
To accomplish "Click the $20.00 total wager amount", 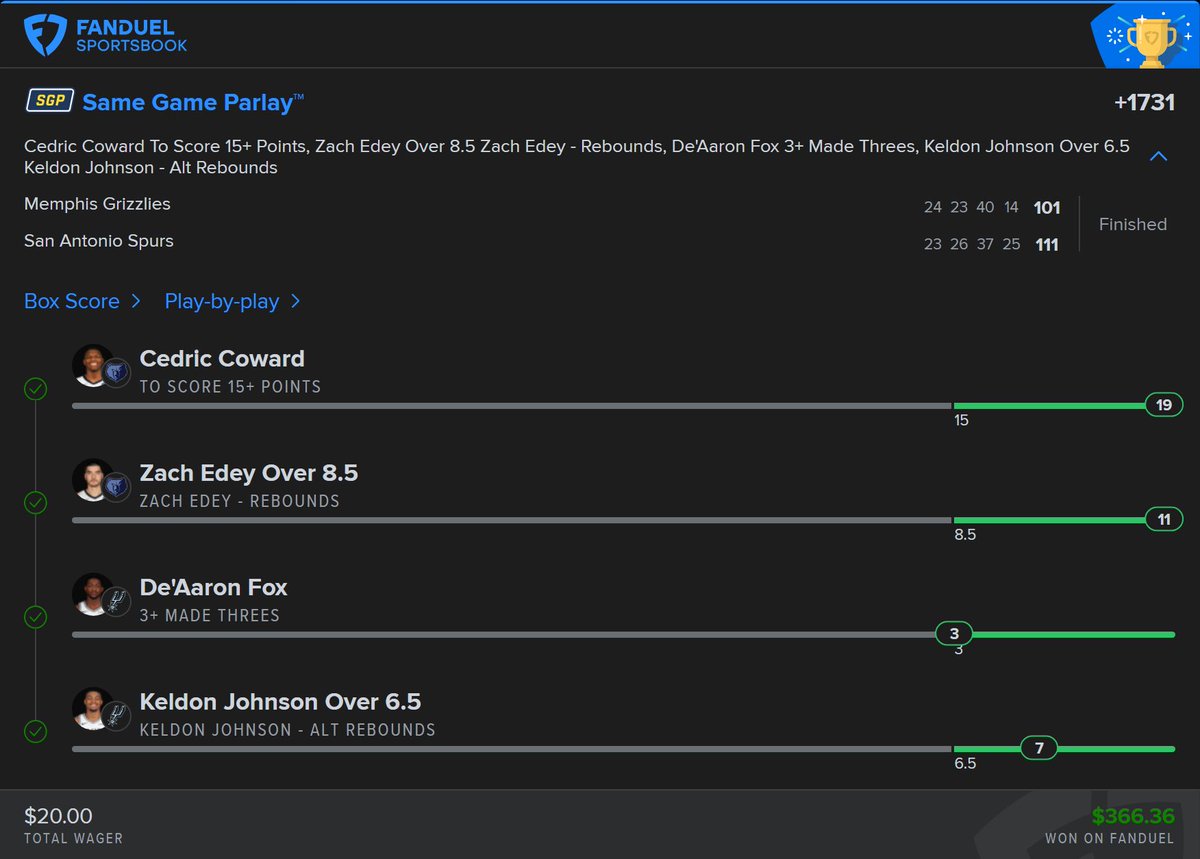I will (58, 816).
